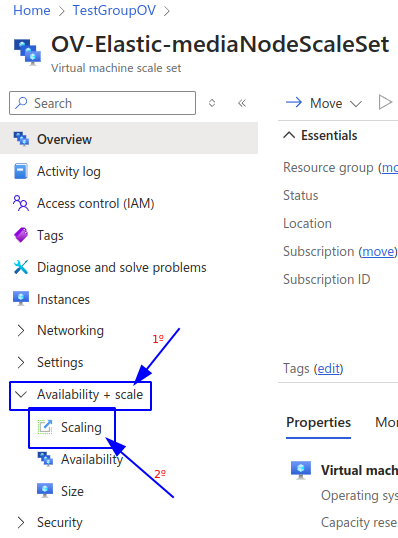Select the purple Tags icon
The image size is (398, 538).
21,235
